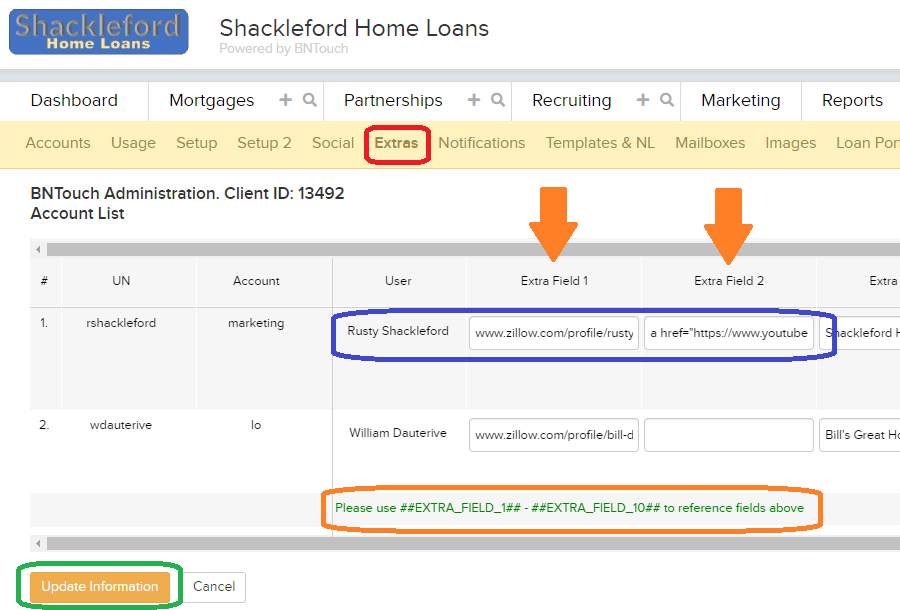900x610 pixels.
Task: Click William Dauterive's empty Extra Field 2
Action: pyautogui.click(x=729, y=435)
